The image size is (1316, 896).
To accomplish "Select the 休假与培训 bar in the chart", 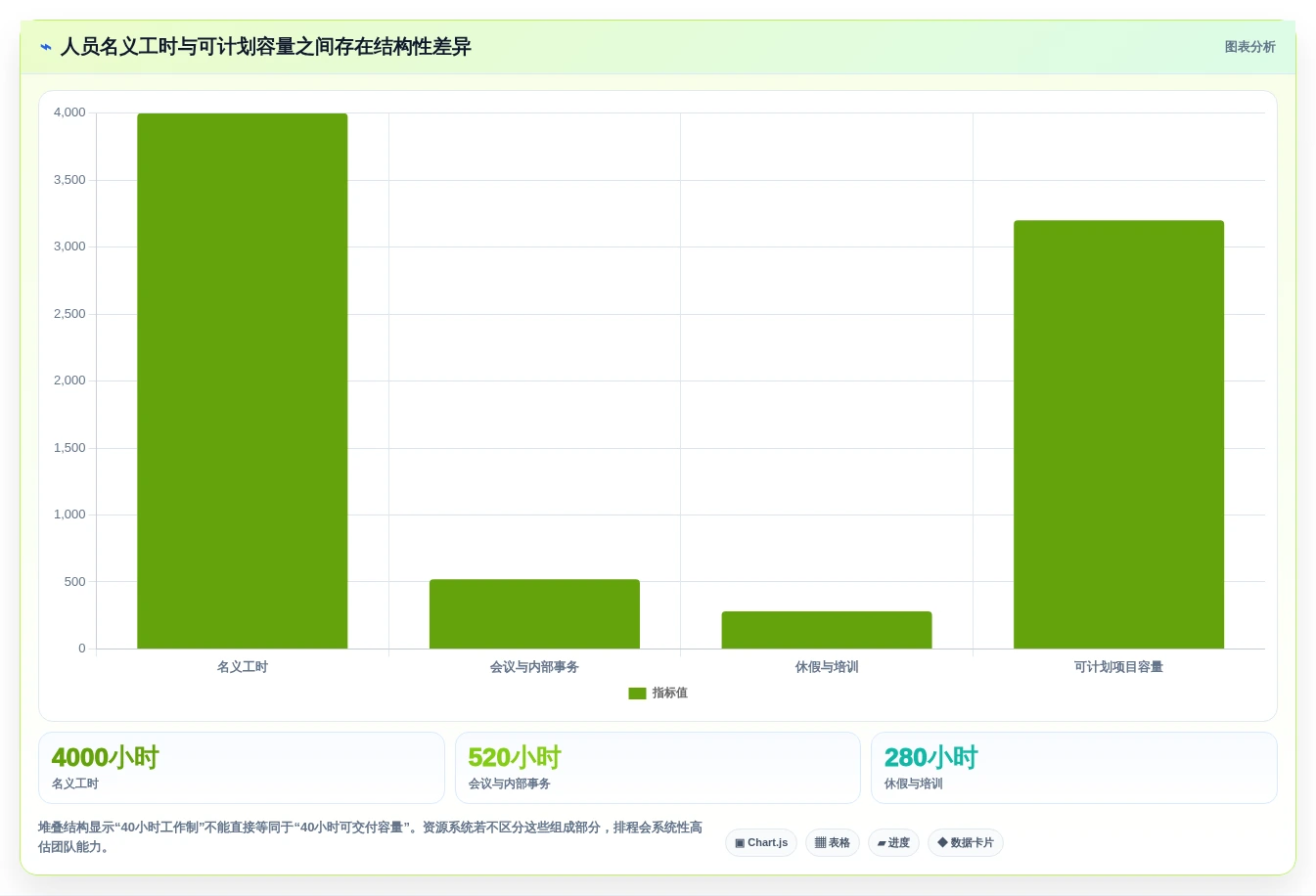I will 827,630.
